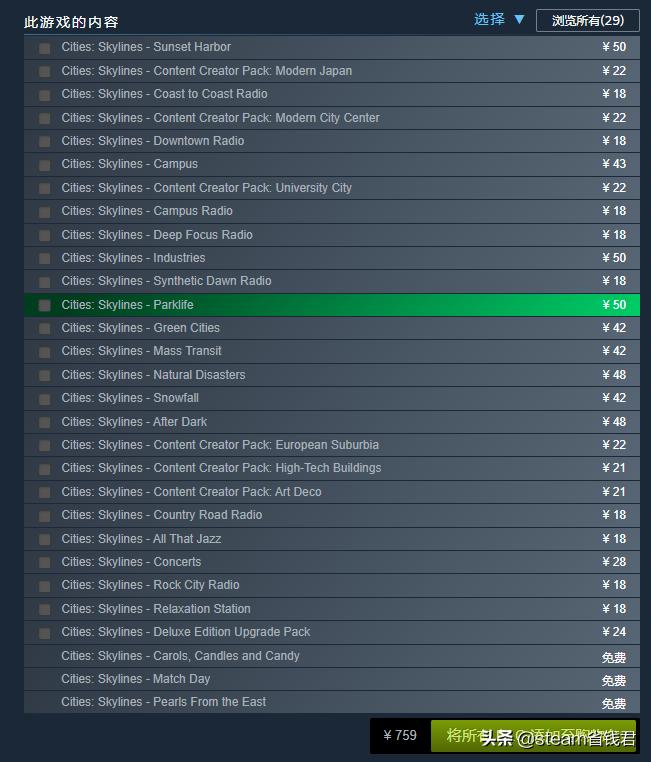Click the ¥ 21 price of Art Deco
651x762 pixels.
click(614, 492)
